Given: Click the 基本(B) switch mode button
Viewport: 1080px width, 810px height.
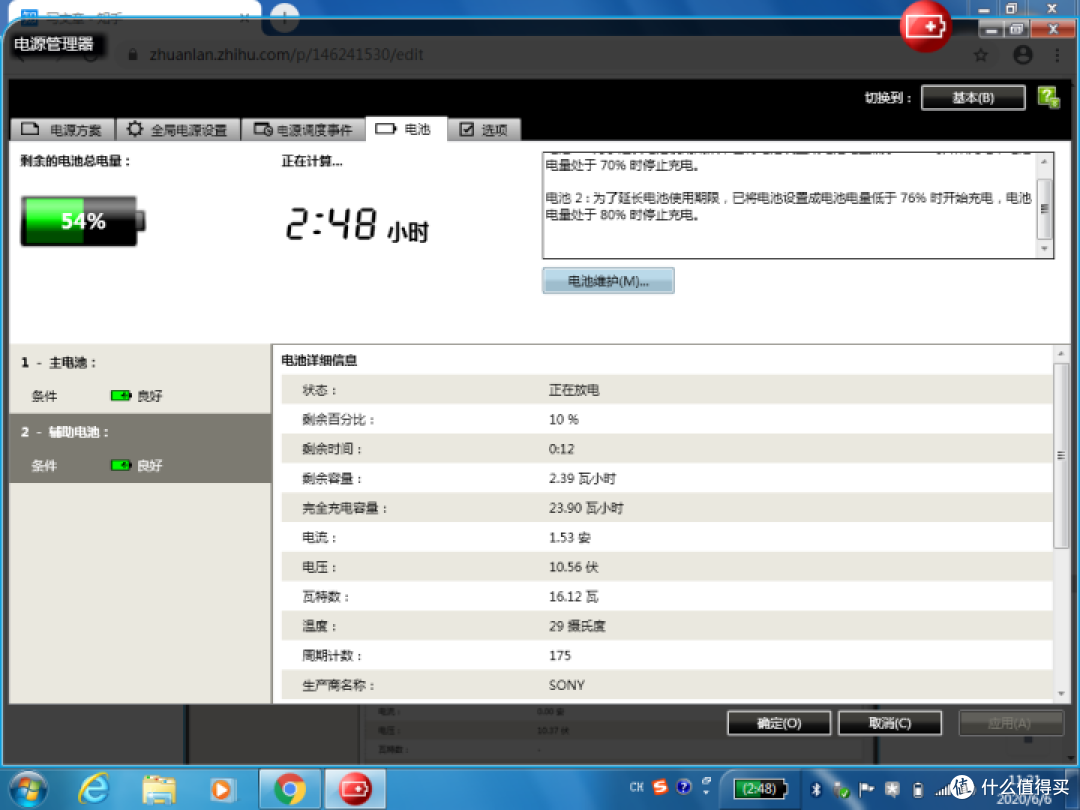Looking at the screenshot, I should tap(973, 98).
